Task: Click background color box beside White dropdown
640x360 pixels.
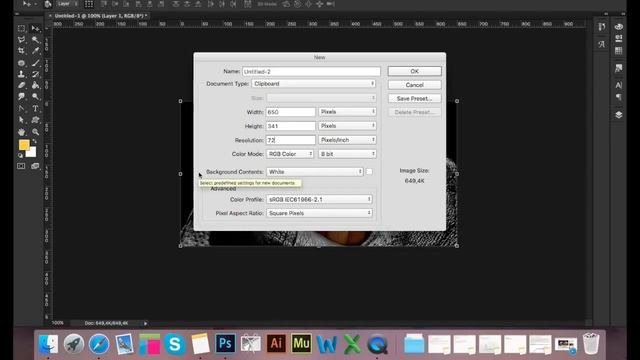Action: 369,172
